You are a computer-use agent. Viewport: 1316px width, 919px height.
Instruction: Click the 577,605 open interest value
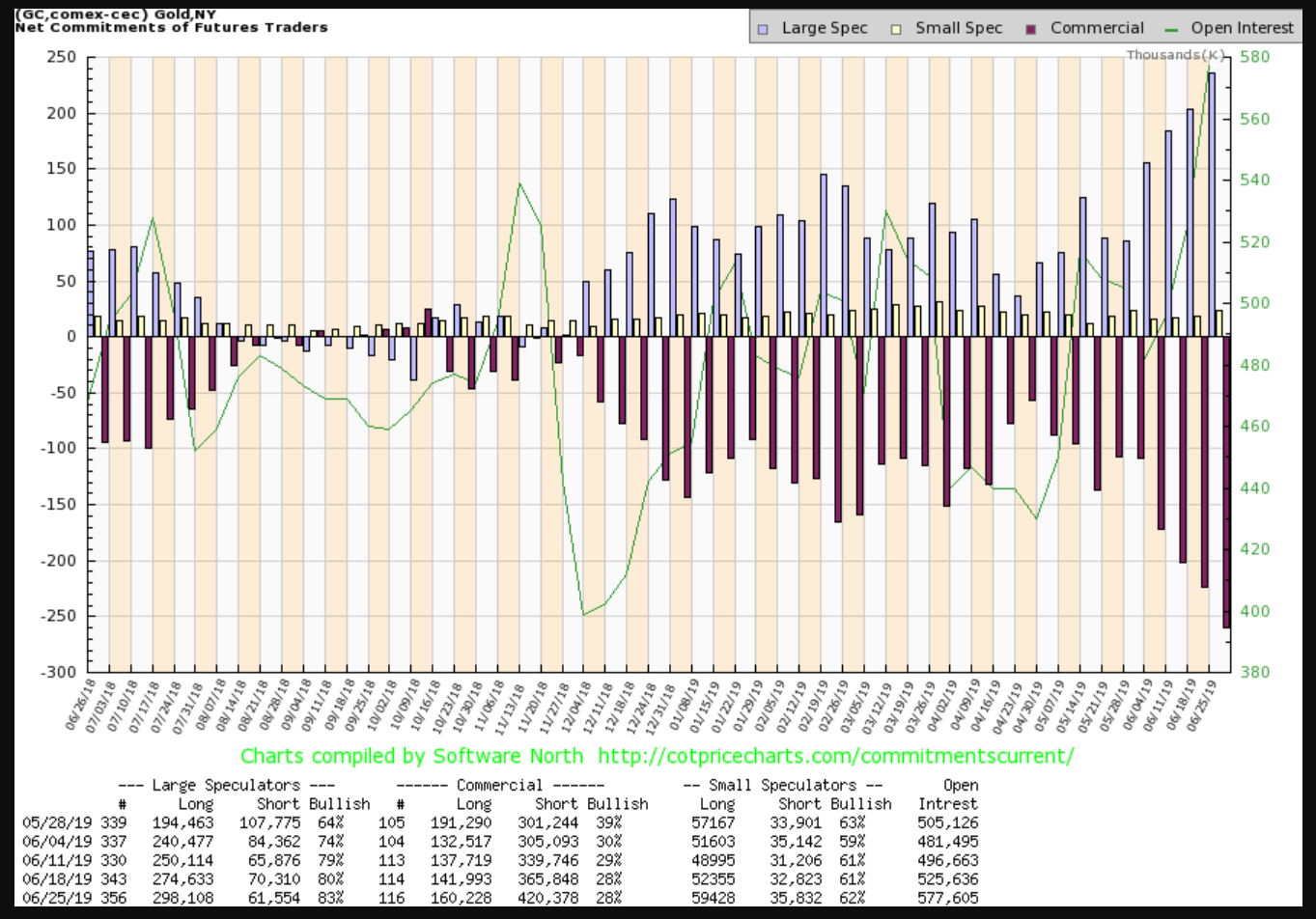point(948,898)
